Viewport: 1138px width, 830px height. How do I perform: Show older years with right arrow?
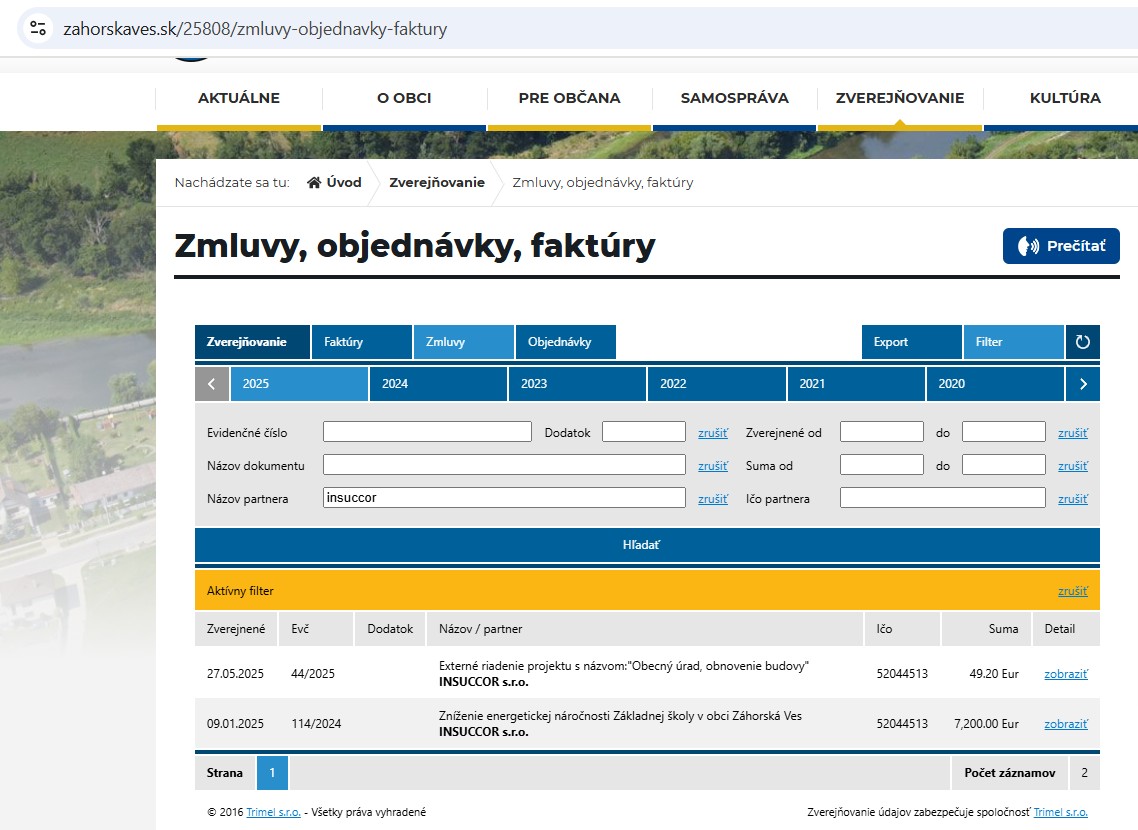click(x=1083, y=384)
